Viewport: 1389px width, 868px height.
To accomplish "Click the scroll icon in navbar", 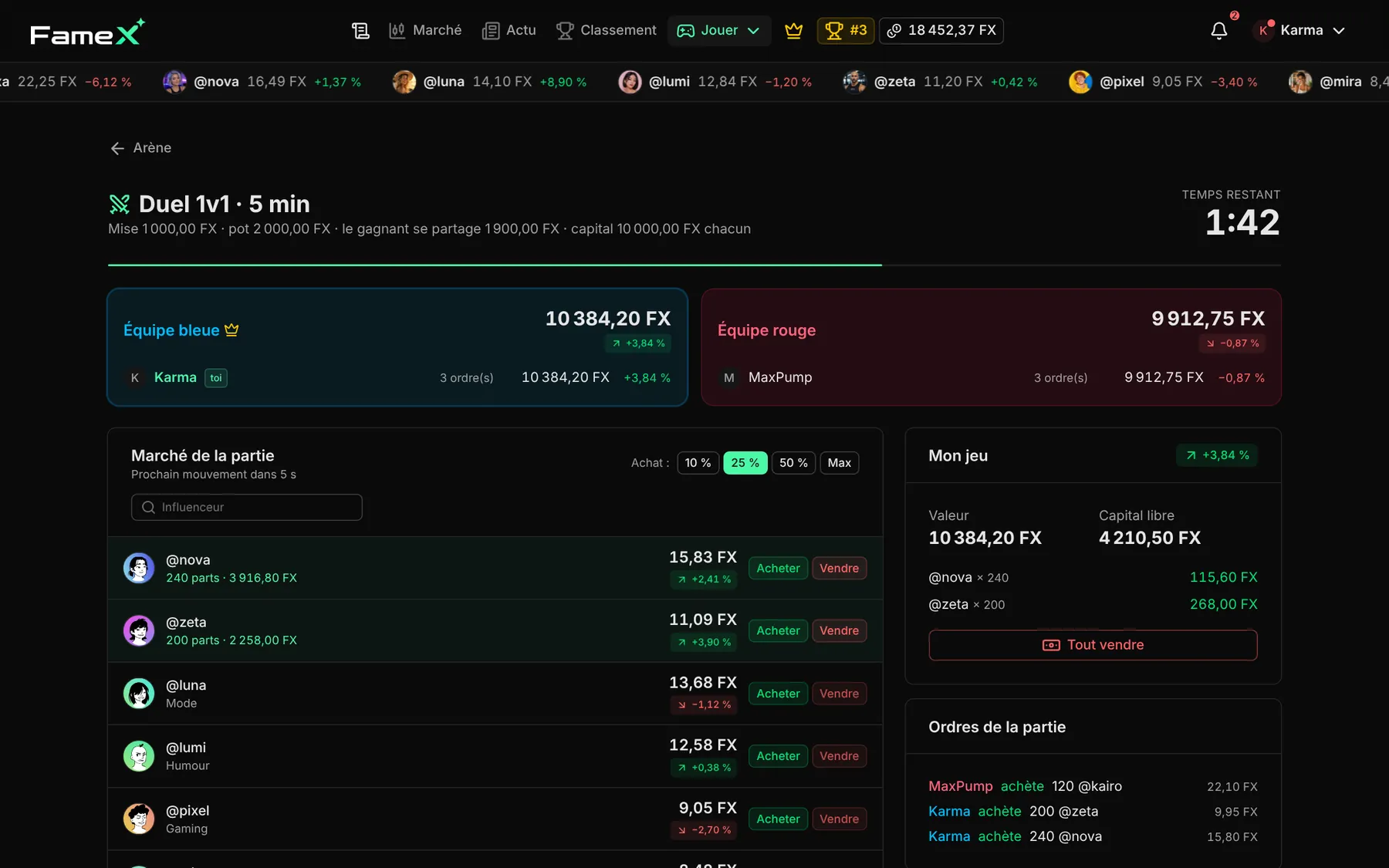I will 360,31.
